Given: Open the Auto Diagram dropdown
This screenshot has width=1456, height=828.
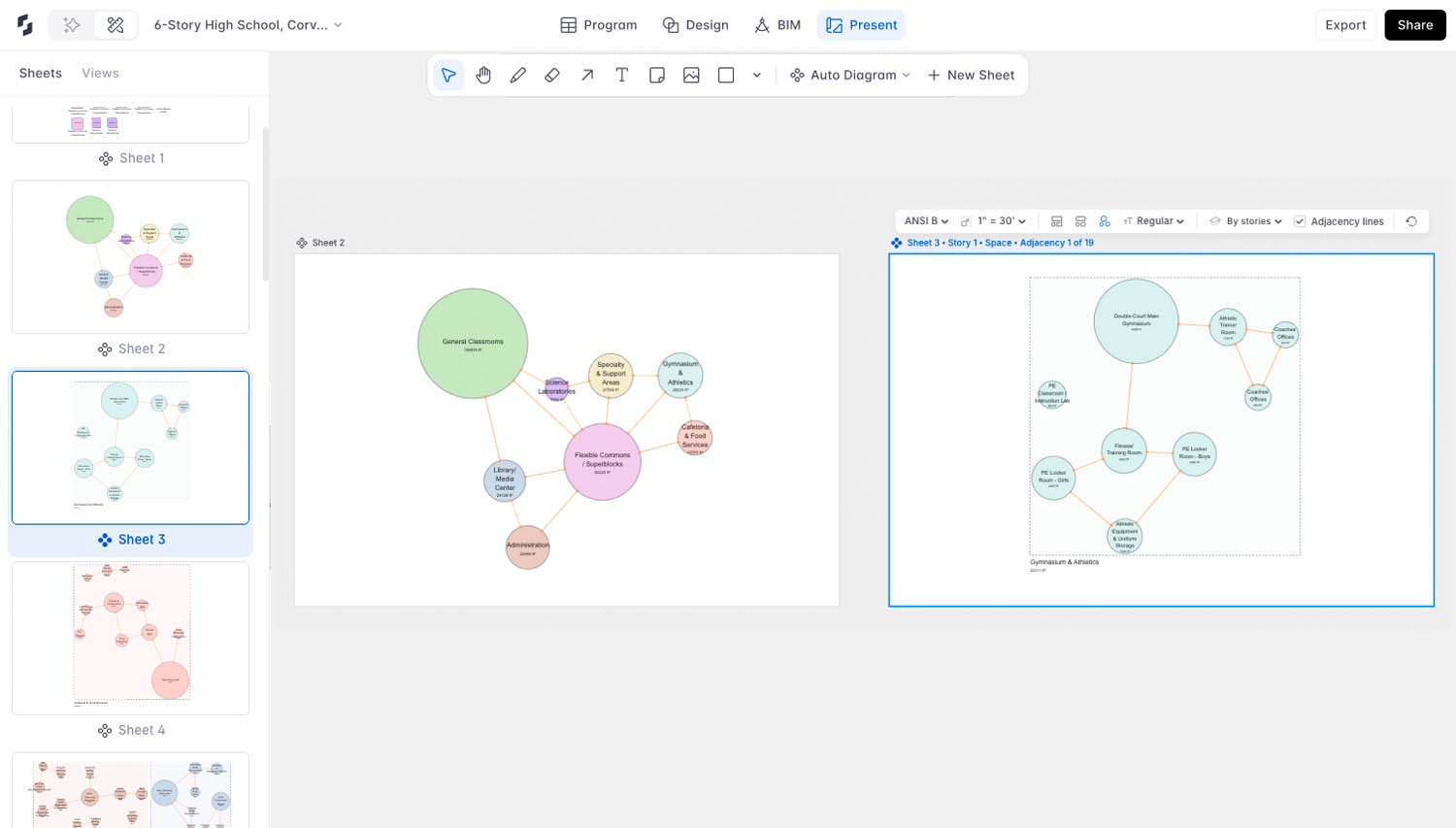Looking at the screenshot, I should [x=850, y=75].
